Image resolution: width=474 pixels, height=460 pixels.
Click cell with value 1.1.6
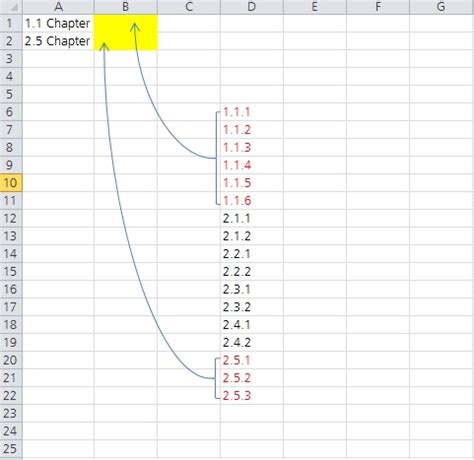click(x=252, y=200)
